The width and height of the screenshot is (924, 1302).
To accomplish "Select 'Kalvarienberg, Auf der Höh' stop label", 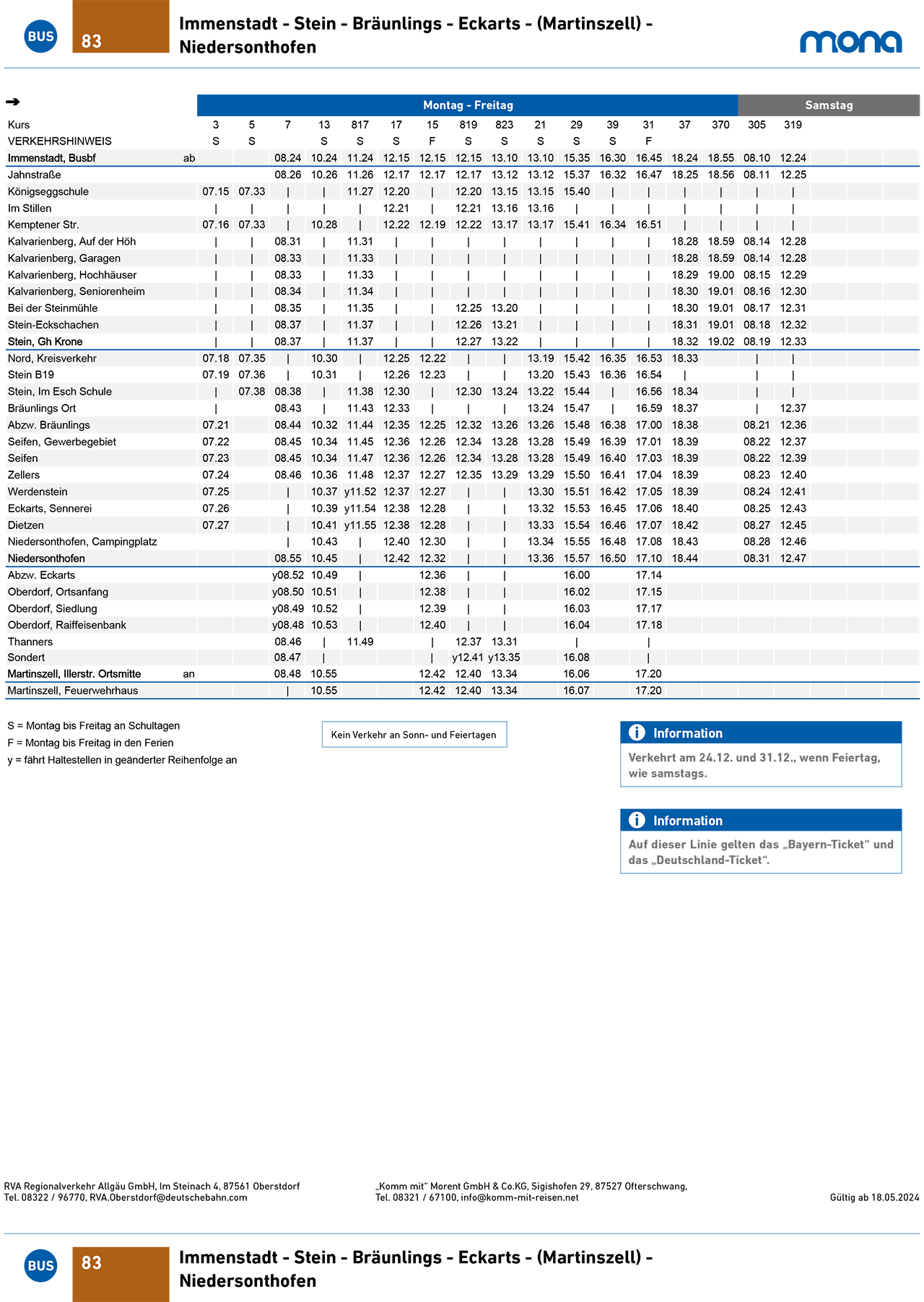I will click(71, 241).
